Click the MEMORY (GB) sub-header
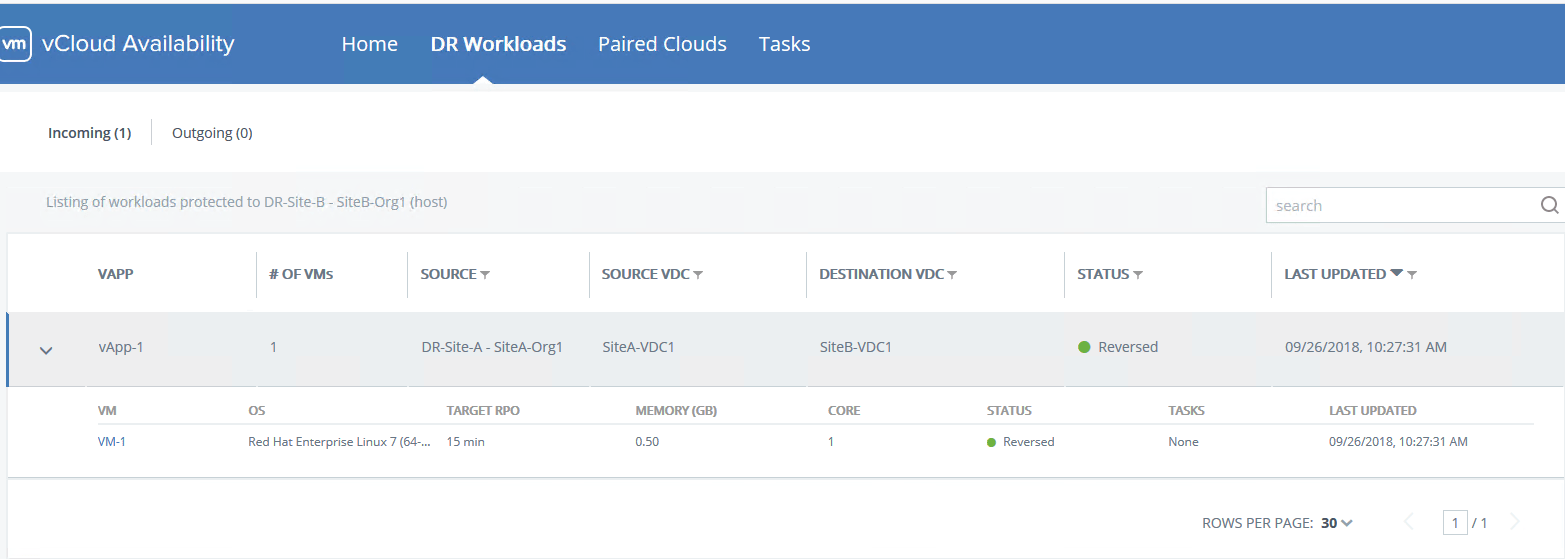 [x=676, y=410]
